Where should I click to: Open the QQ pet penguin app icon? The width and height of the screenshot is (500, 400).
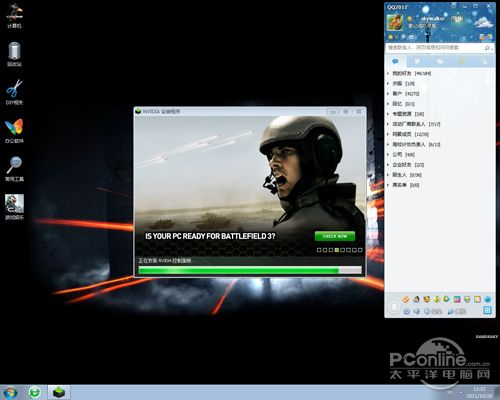point(416,299)
